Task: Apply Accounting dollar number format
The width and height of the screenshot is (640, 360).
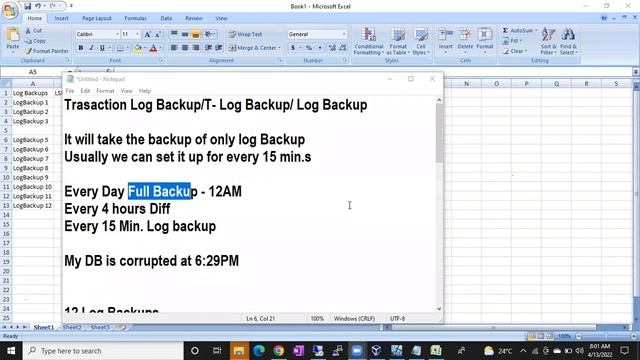Action: (293, 48)
